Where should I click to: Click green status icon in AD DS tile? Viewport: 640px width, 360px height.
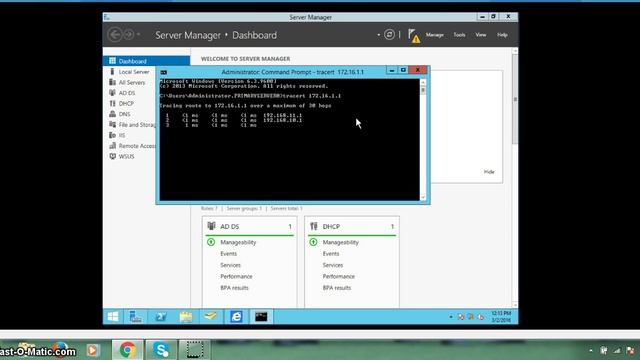tap(211, 242)
